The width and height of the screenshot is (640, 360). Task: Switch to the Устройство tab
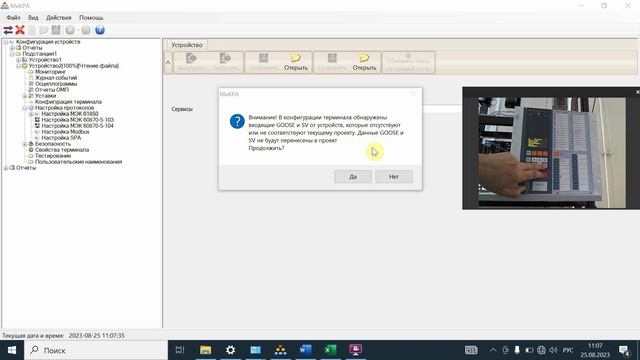(x=187, y=45)
